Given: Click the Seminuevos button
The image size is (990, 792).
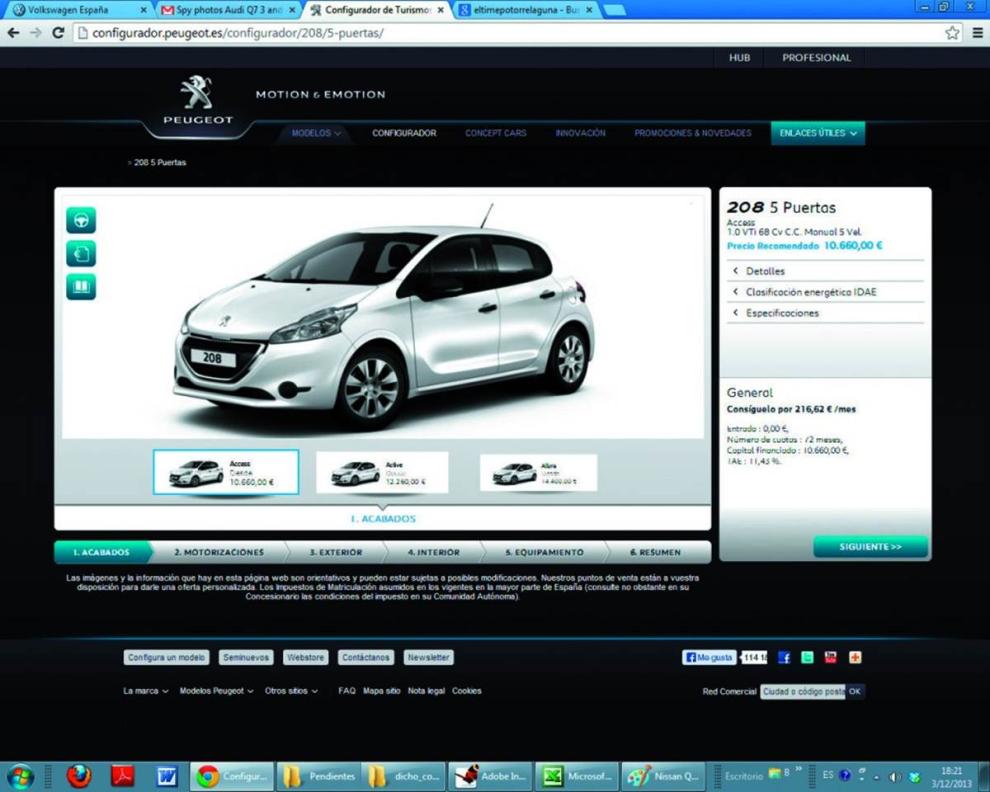Looking at the screenshot, I should 246,657.
